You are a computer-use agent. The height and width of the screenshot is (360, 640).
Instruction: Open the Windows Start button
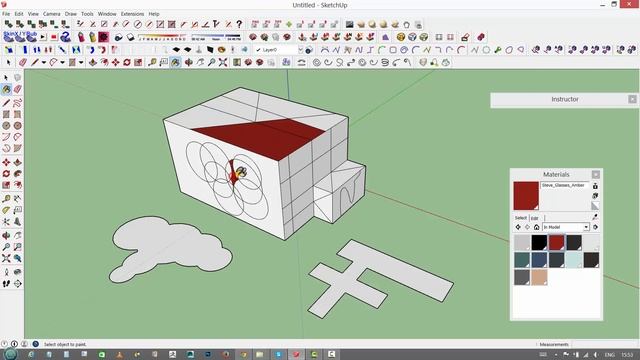pos(10,354)
